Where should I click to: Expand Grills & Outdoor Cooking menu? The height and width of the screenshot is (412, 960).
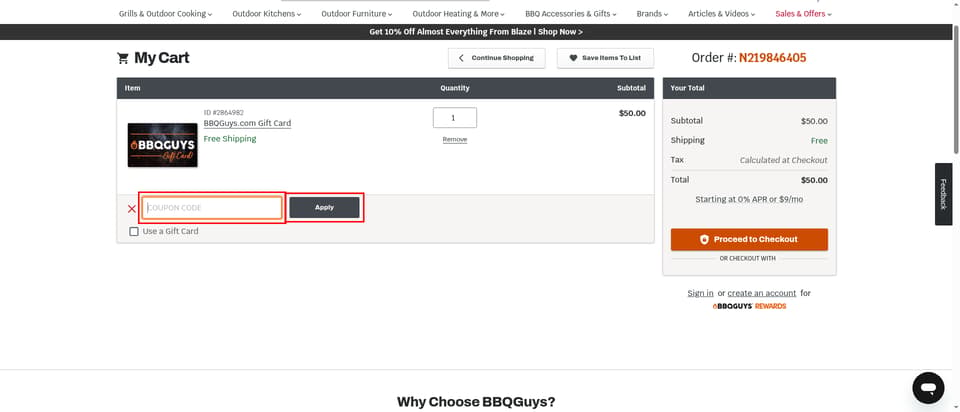(165, 13)
